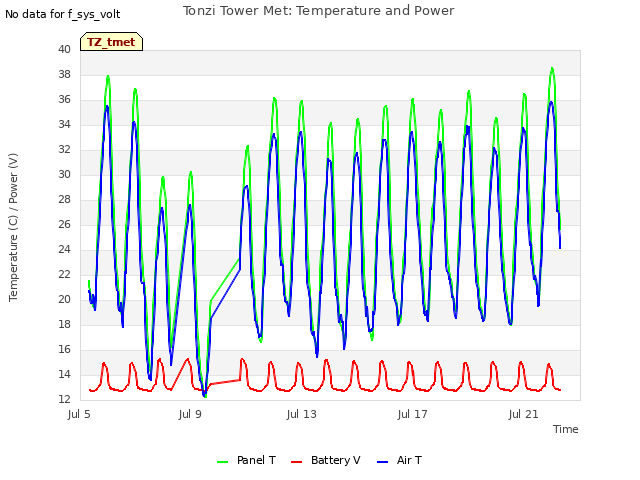Toggle the Air T legend entry

point(399,460)
